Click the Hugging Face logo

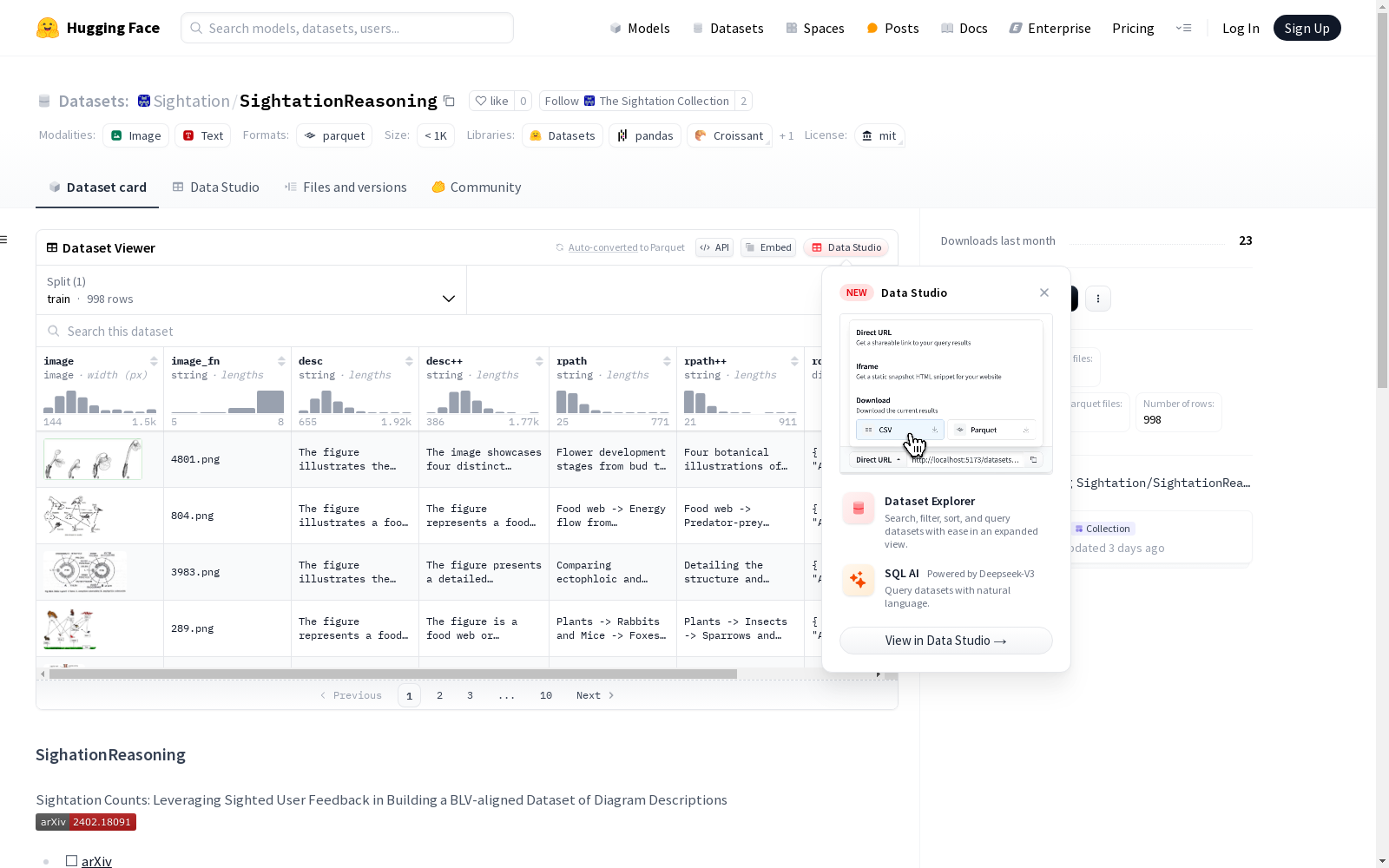[x=98, y=28]
